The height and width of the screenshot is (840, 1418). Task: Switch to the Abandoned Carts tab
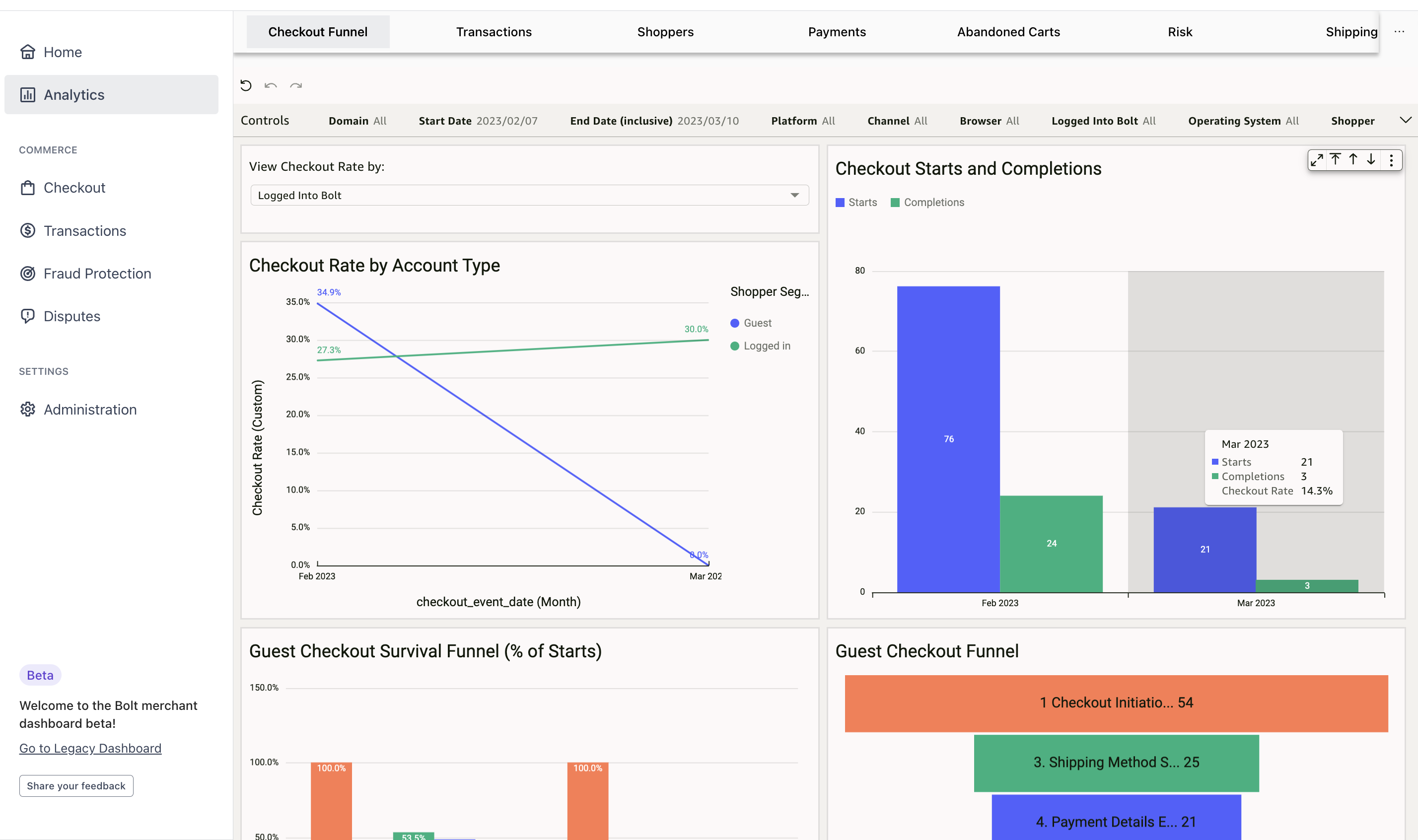(x=1009, y=32)
